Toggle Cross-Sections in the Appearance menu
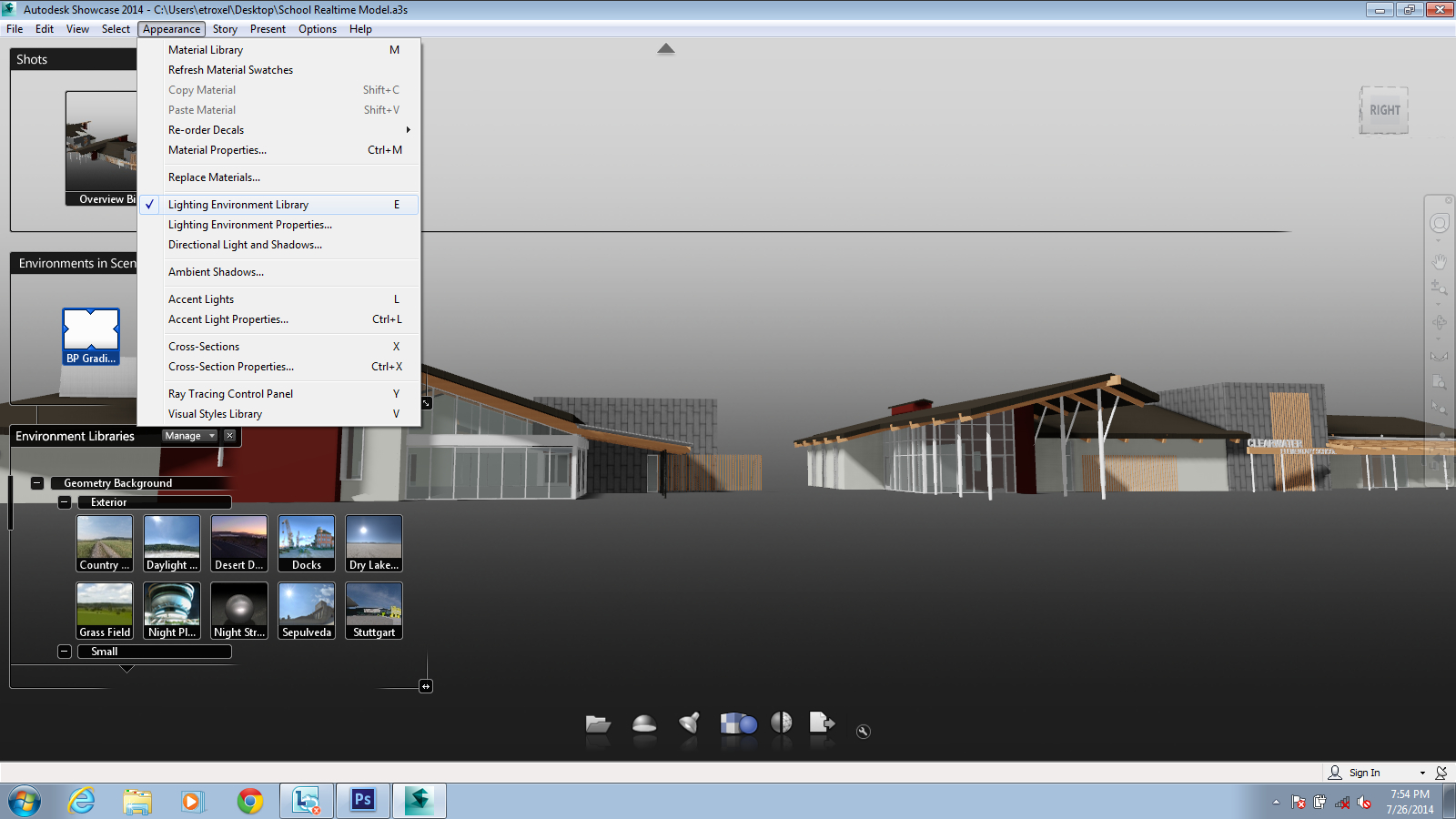Screen dimensions: 1456x819 click(x=203, y=346)
